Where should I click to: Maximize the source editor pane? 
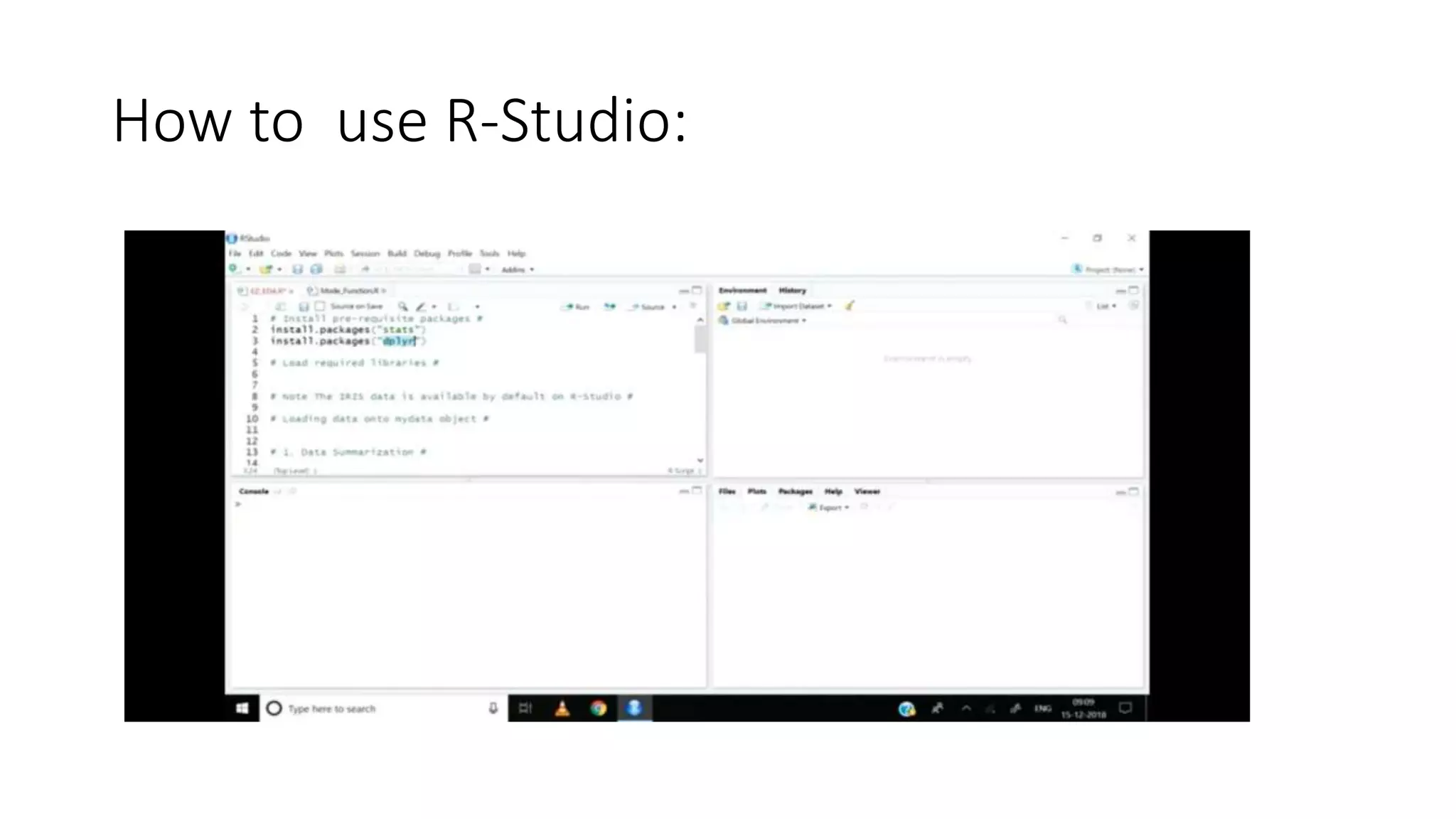[697, 290]
